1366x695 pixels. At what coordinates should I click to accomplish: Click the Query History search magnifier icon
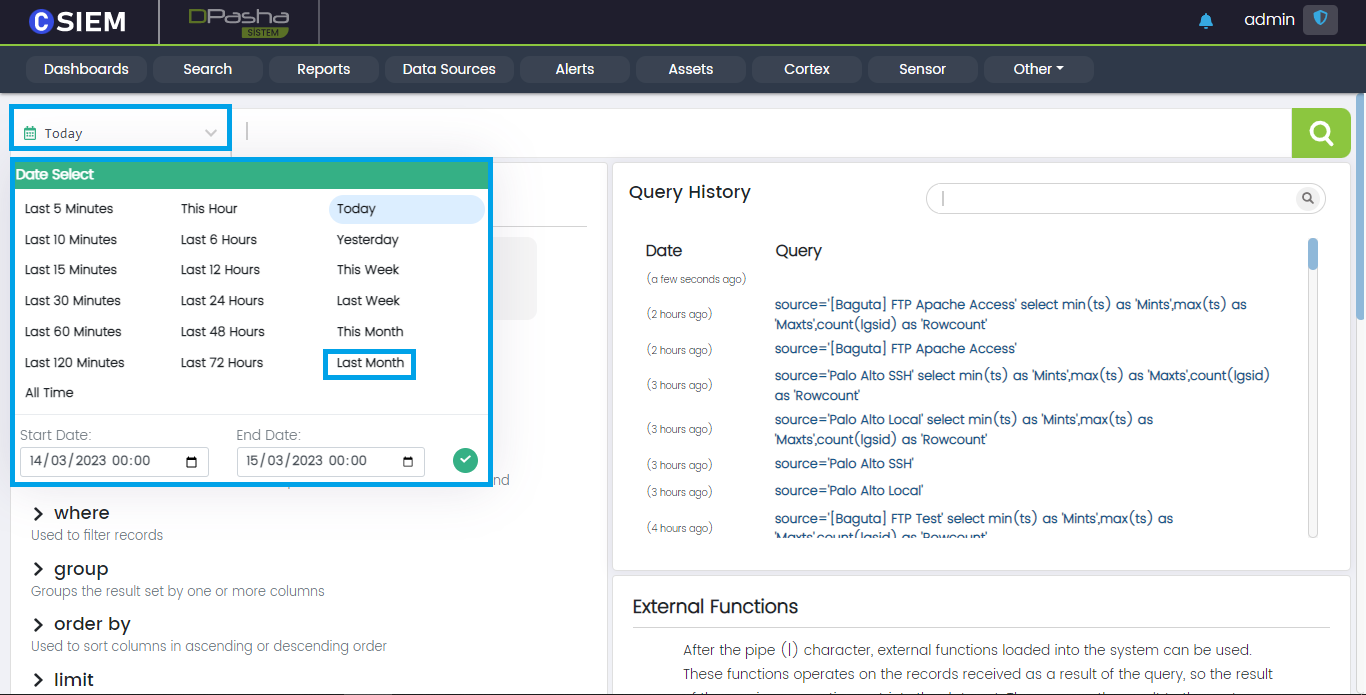[1307, 199]
